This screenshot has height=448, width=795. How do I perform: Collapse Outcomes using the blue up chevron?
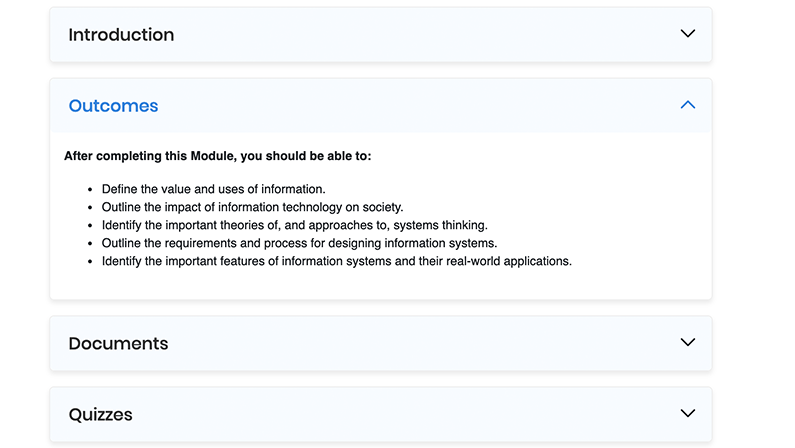tap(688, 104)
